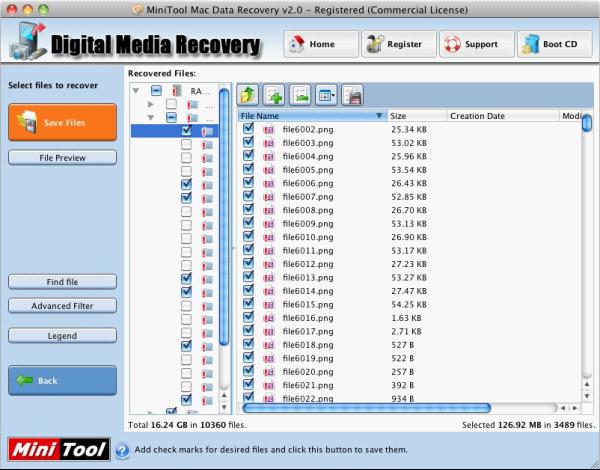
Task: Go up one folder level in the toolbar
Action: pos(248,95)
